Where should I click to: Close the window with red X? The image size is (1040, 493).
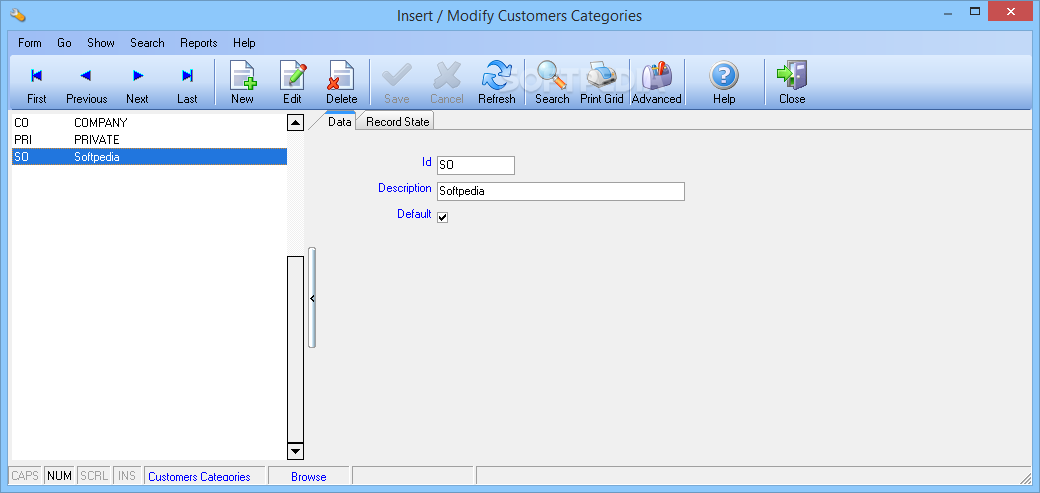pyautogui.click(x=1010, y=12)
